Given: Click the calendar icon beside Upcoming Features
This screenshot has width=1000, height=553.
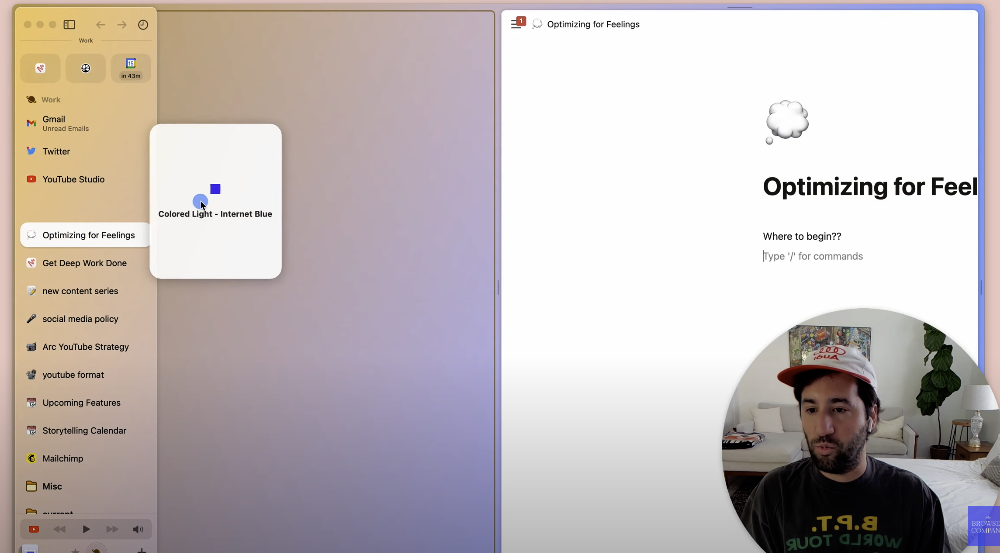Looking at the screenshot, I should (x=31, y=402).
